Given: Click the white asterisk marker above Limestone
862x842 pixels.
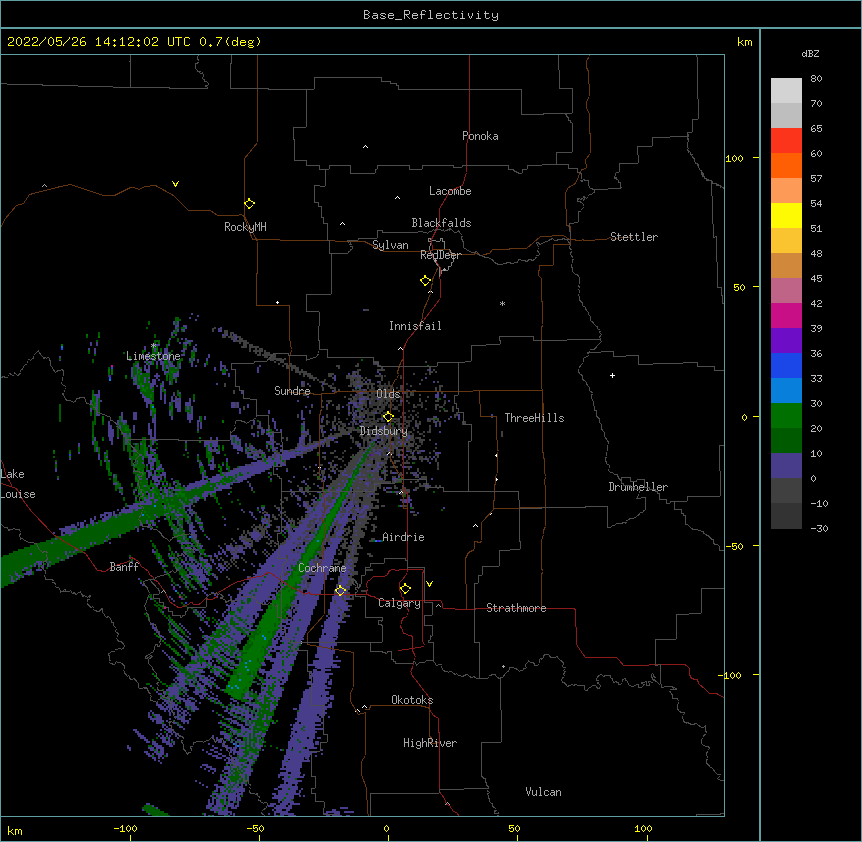Looking at the screenshot, I should pyautogui.click(x=154, y=346).
